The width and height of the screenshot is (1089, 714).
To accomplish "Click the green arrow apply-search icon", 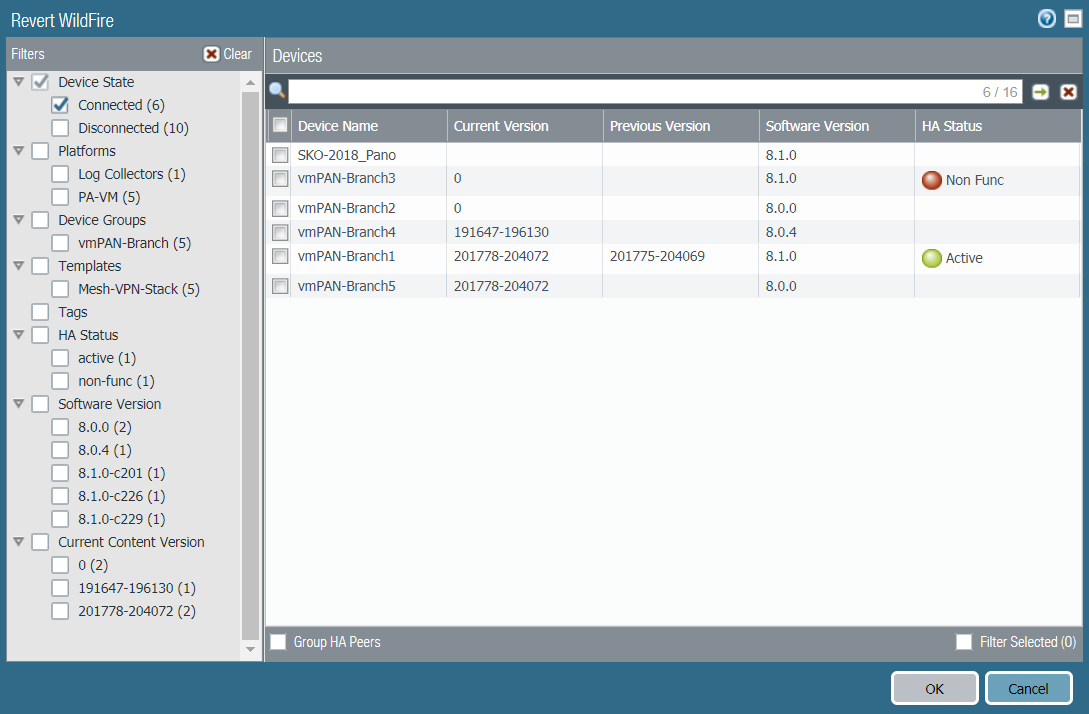I will tap(1041, 92).
